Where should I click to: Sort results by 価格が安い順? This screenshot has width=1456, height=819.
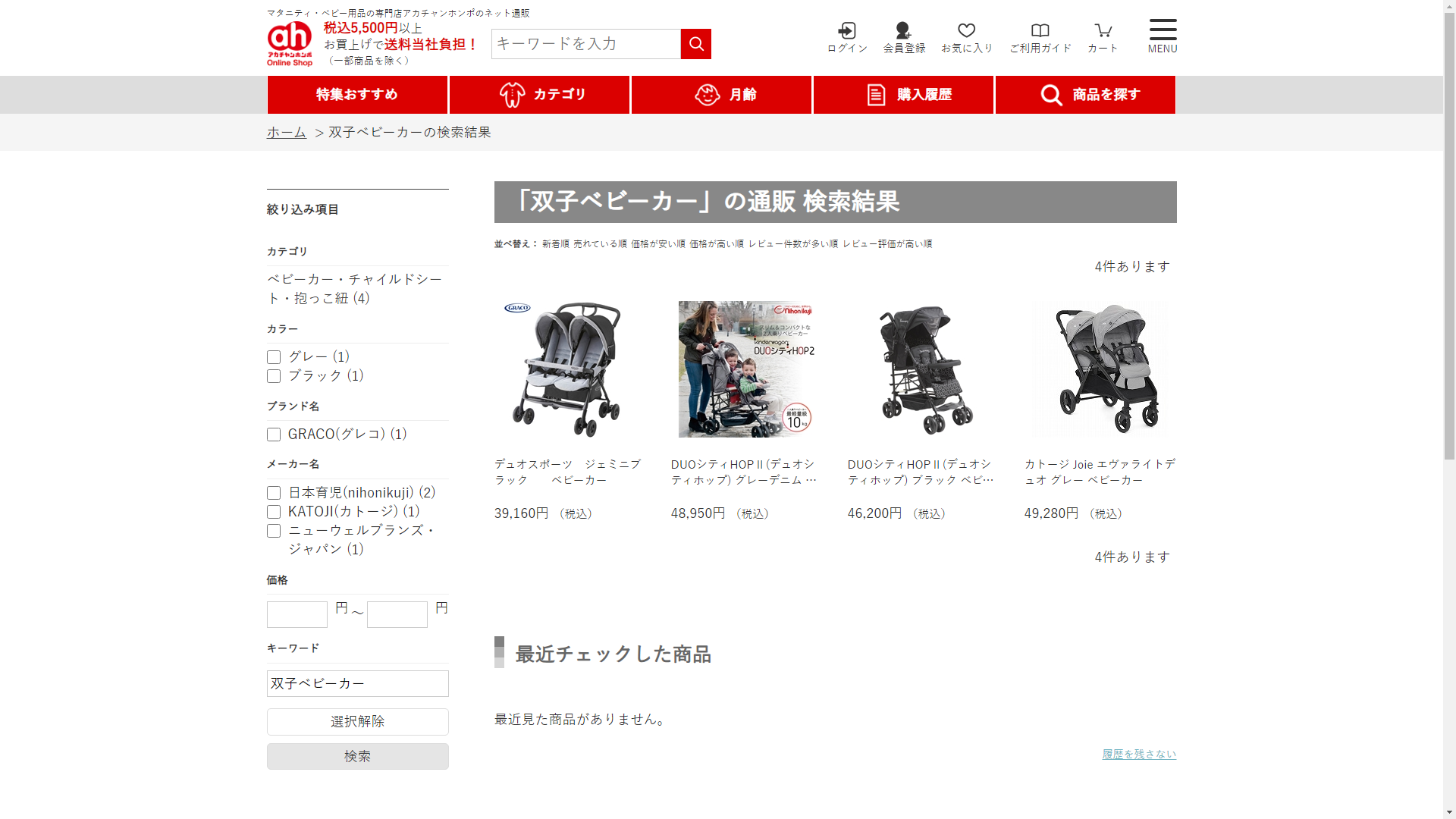pos(657,244)
